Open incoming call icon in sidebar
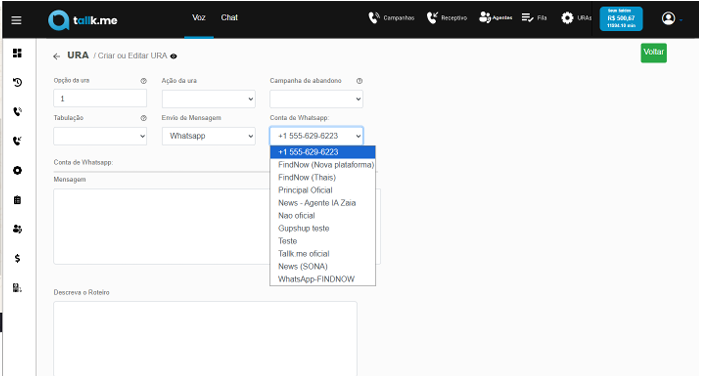 coord(17,141)
